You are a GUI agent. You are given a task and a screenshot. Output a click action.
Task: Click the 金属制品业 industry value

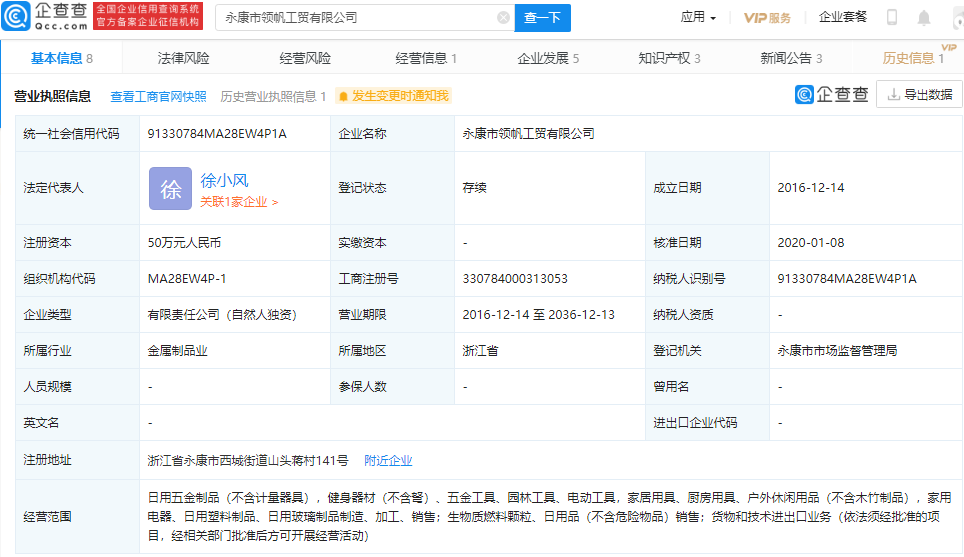[x=178, y=351]
